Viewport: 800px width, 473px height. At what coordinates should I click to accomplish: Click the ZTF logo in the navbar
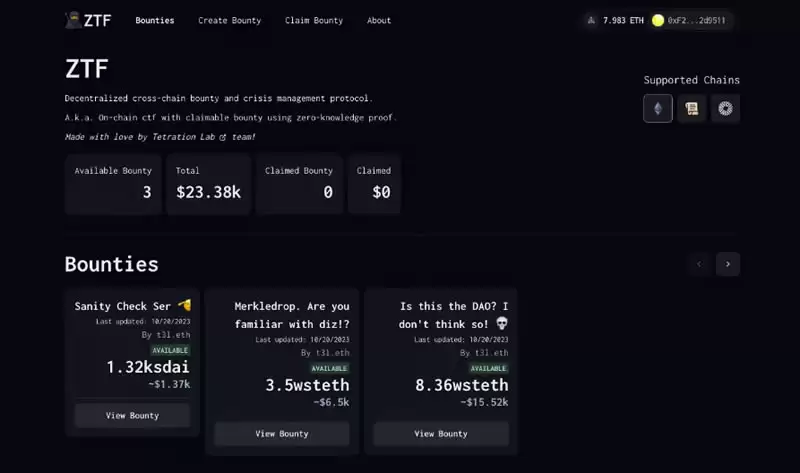88,20
